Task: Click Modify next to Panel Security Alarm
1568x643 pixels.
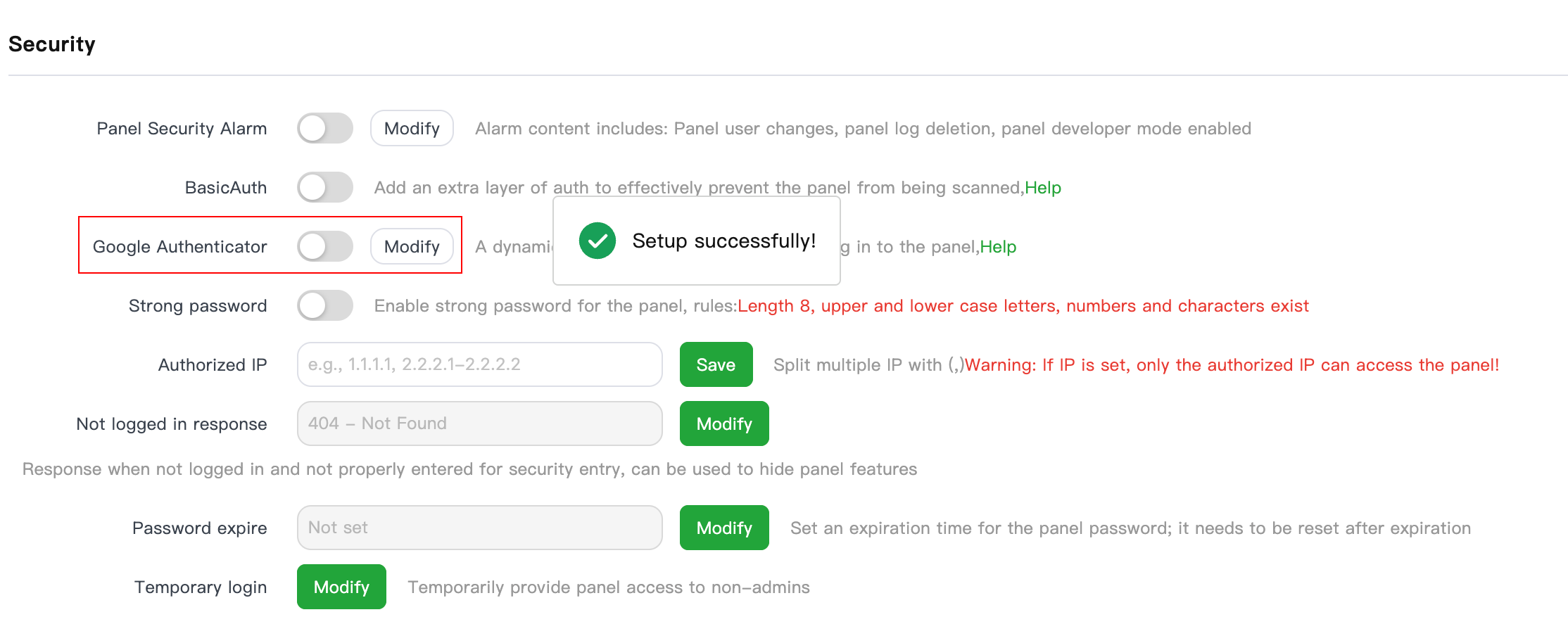Action: 412,128
